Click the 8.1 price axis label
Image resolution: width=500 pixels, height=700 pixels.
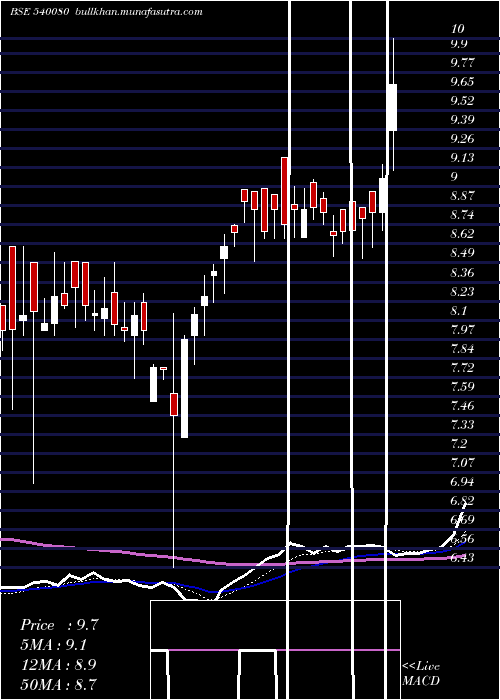coord(459,310)
